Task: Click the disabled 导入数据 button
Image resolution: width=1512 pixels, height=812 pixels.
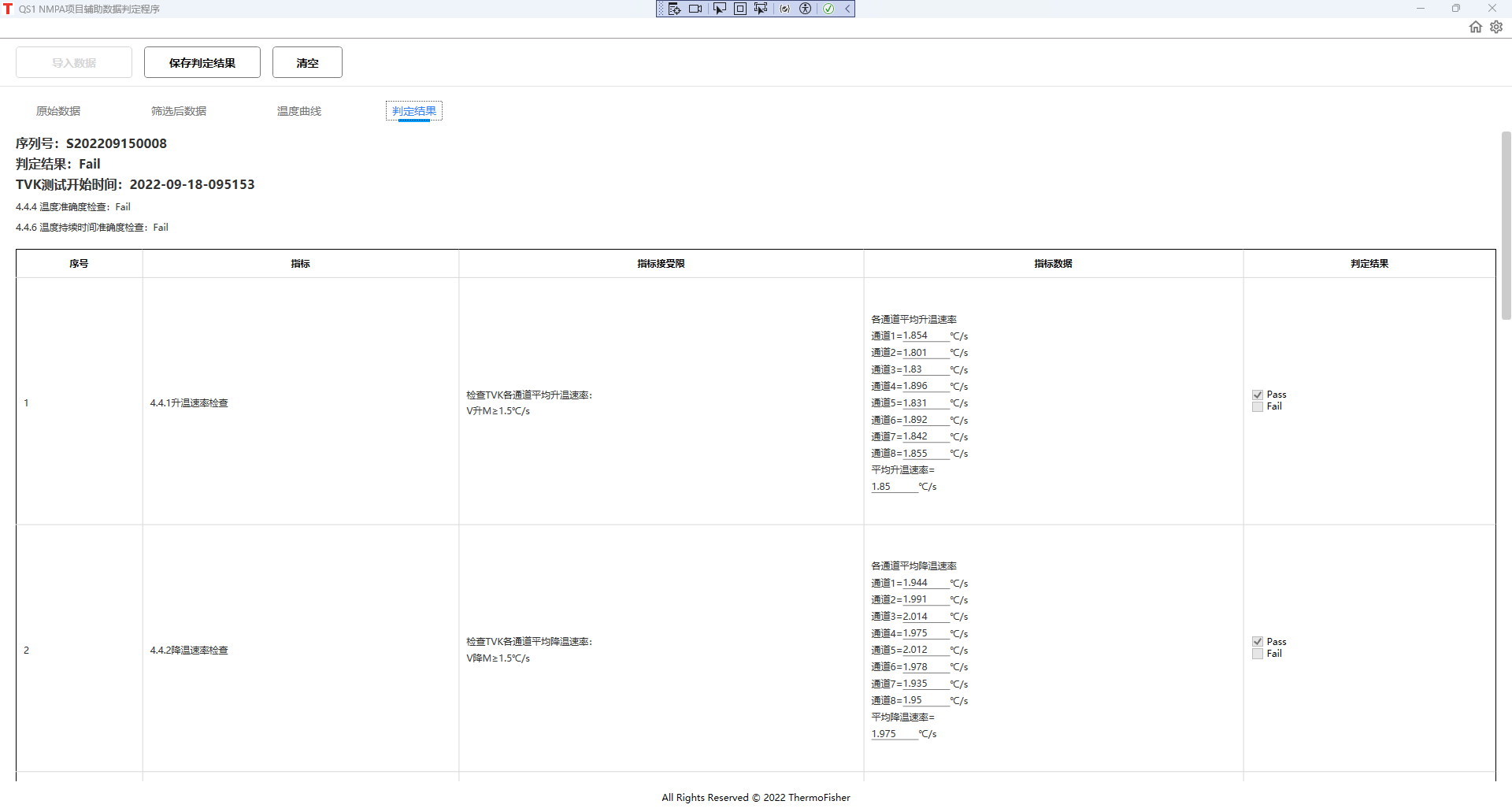Action: coord(74,62)
